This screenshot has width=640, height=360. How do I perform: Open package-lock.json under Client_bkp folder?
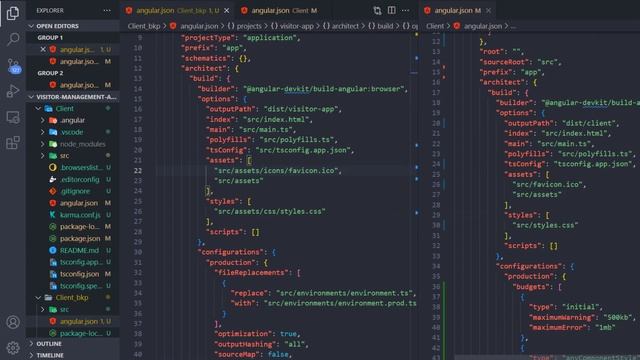pos(73,333)
